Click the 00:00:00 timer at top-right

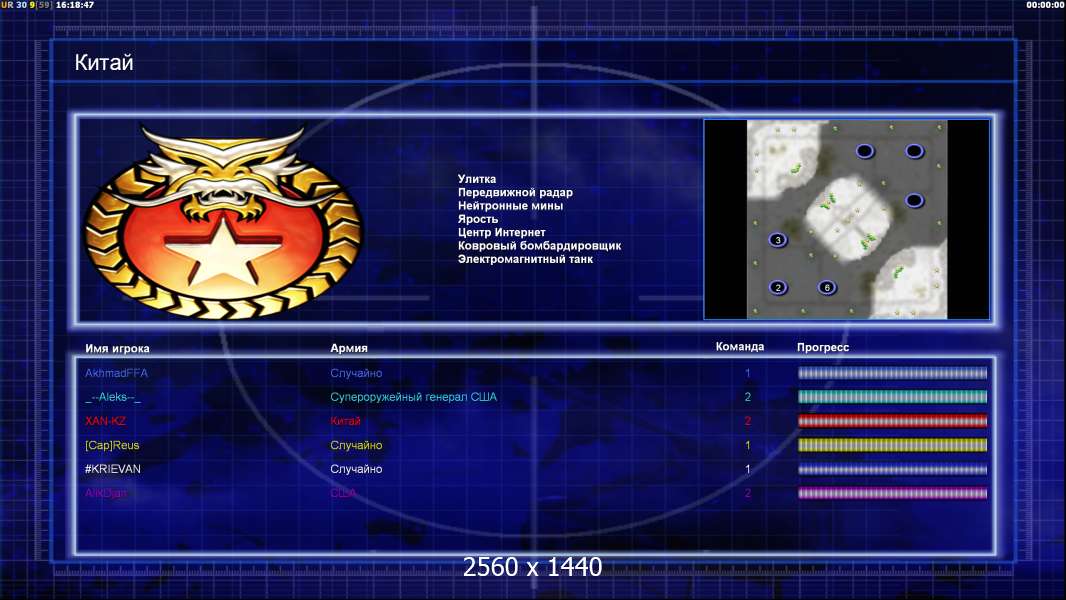pyautogui.click(x=1046, y=5)
